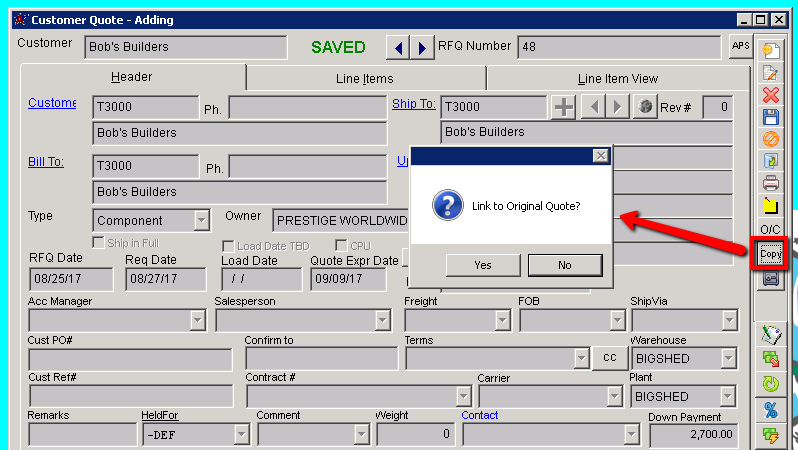798x450 pixels.
Task: Click the plus icon beside Ship To
Action: click(564, 107)
